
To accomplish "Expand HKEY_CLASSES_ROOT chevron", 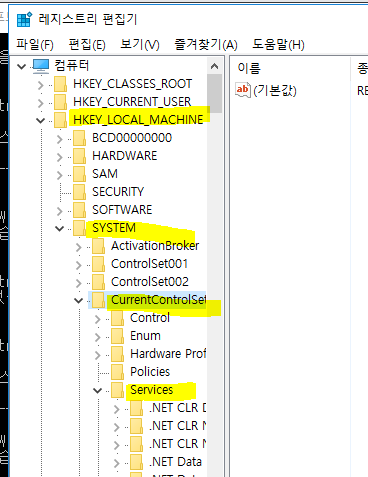I will pos(41,85).
